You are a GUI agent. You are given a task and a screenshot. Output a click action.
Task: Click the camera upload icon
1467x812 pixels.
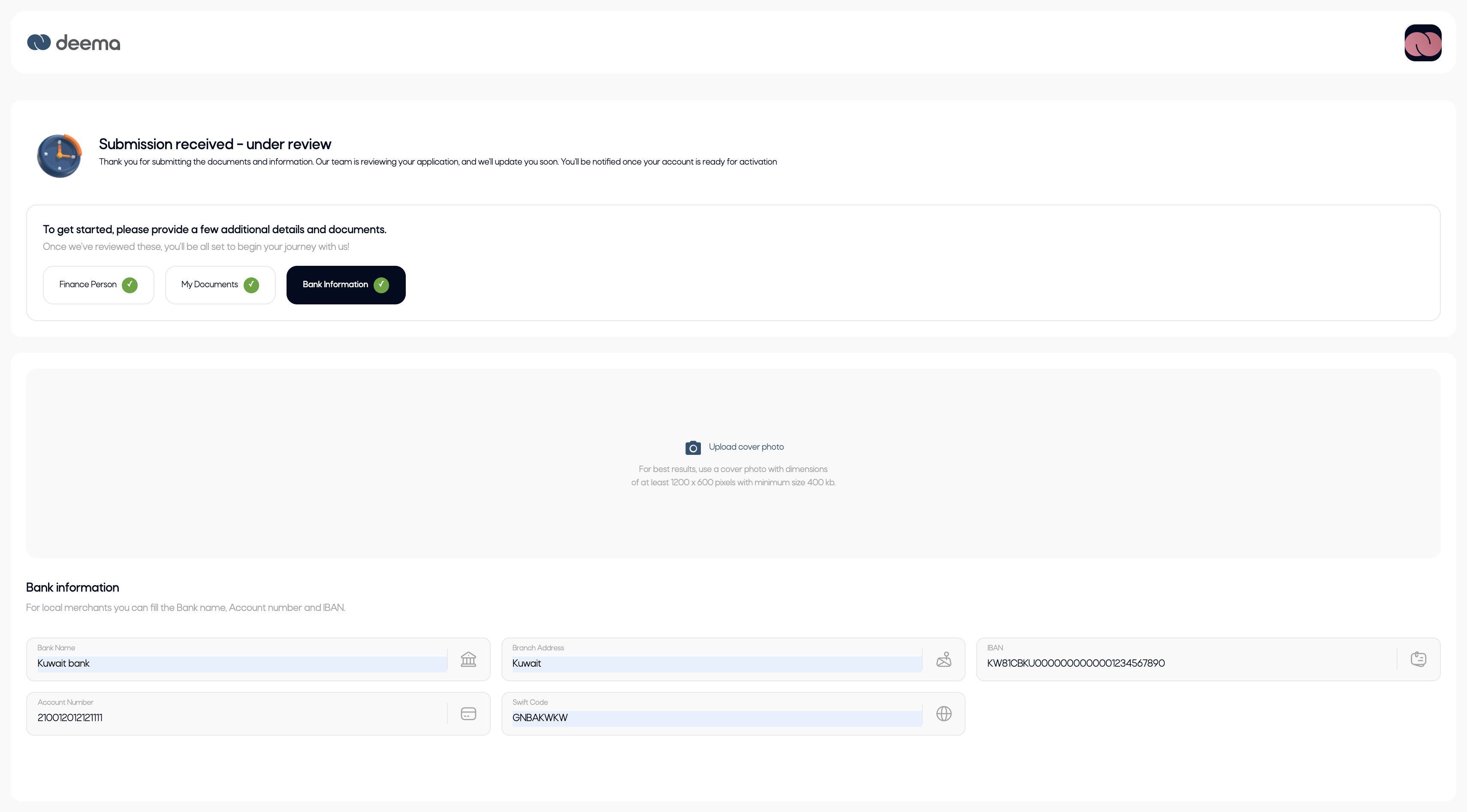692,448
